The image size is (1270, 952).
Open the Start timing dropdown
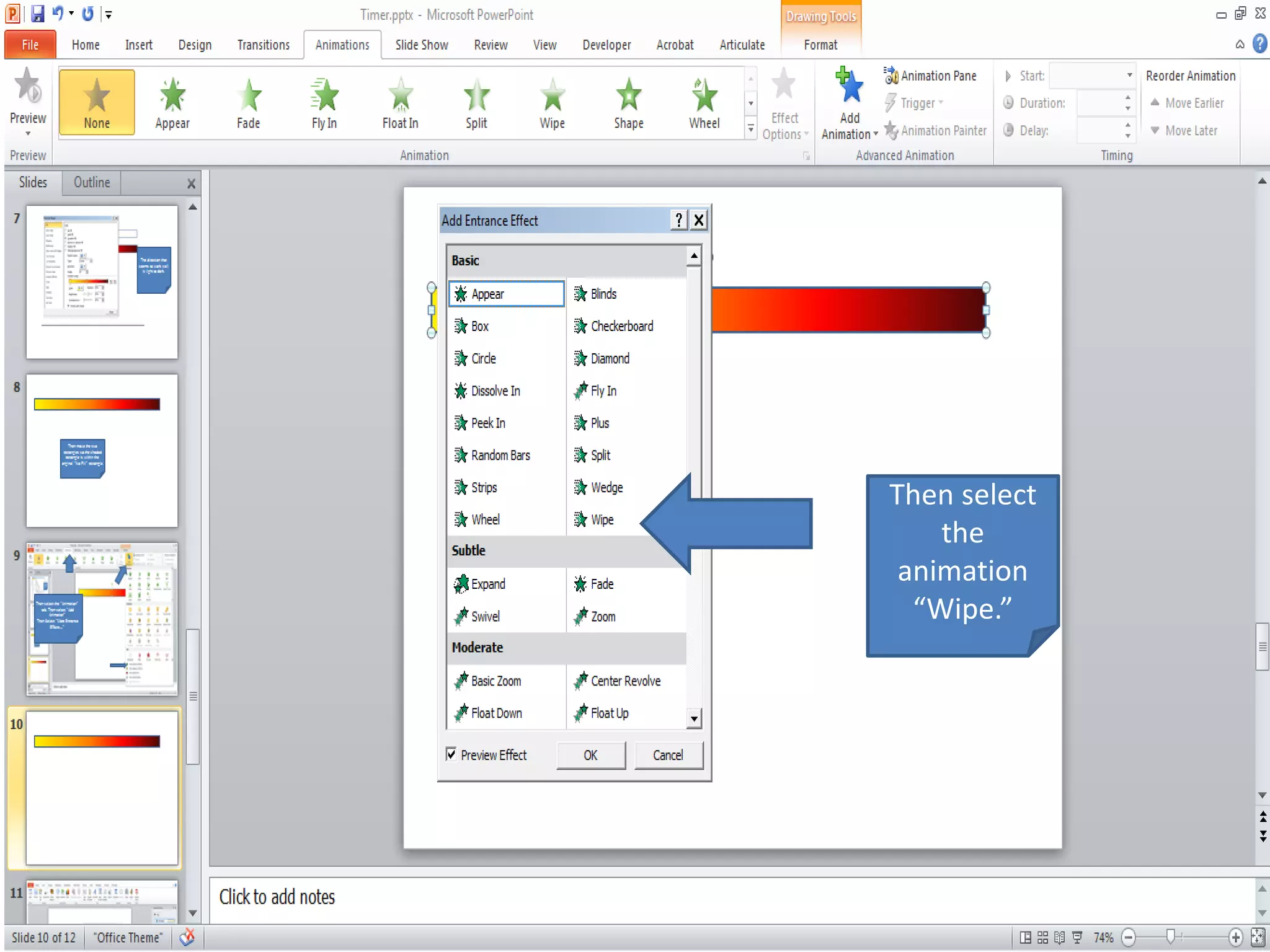(1129, 76)
